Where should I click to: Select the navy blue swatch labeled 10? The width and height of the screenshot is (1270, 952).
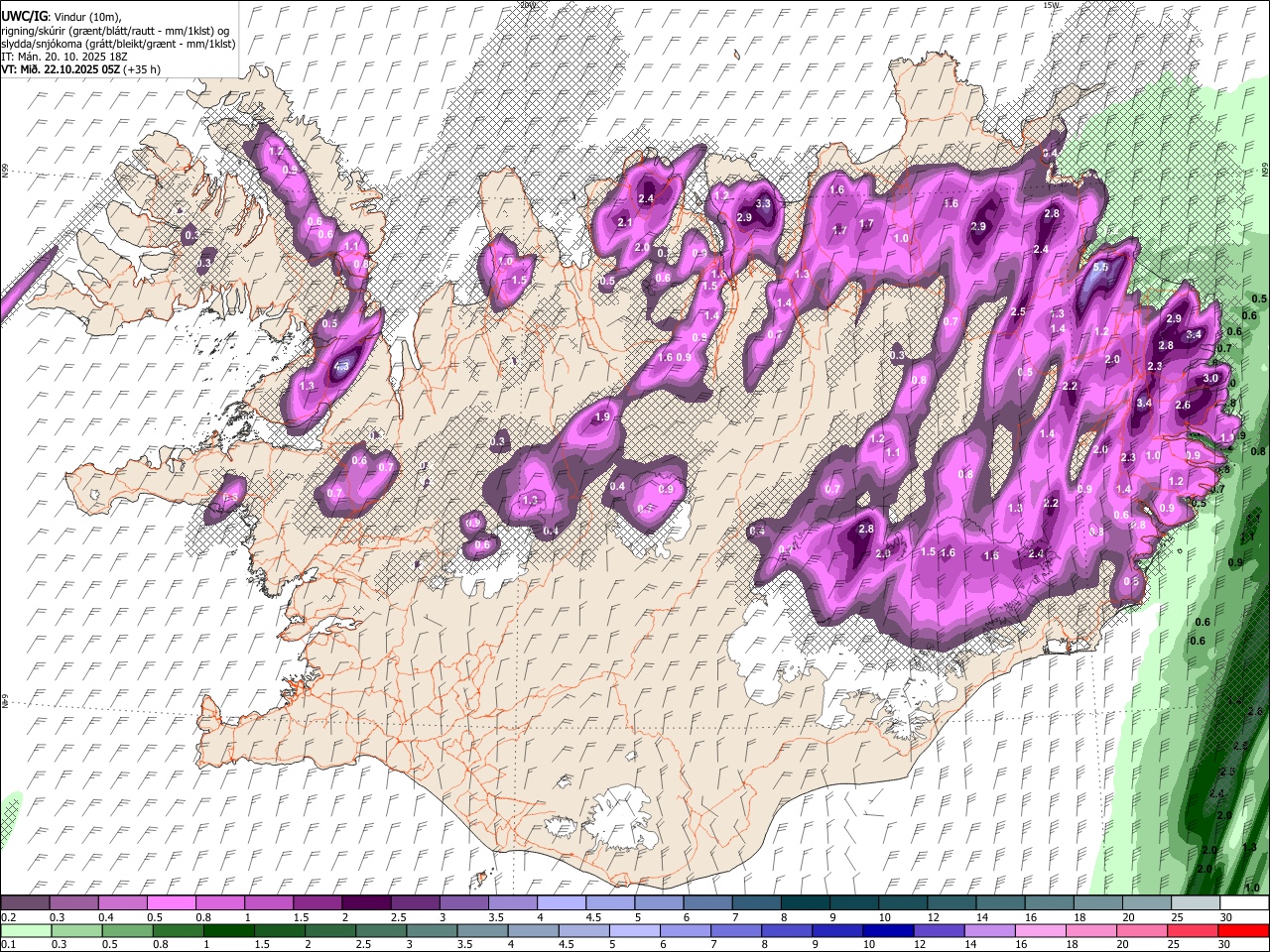tap(889, 931)
